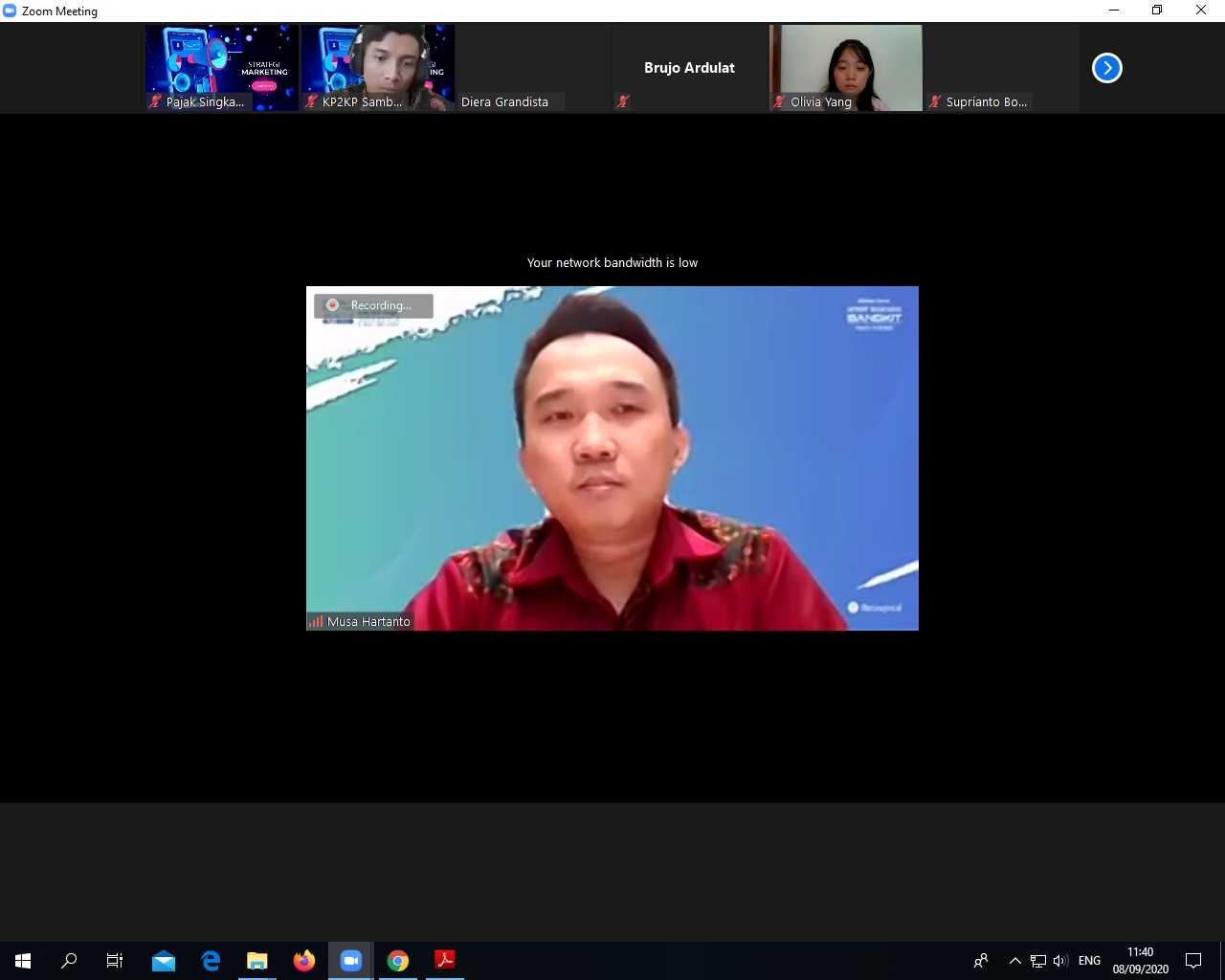Launch Google Chrome from taskbar
Screen dimensions: 1225x980
pos(398,960)
